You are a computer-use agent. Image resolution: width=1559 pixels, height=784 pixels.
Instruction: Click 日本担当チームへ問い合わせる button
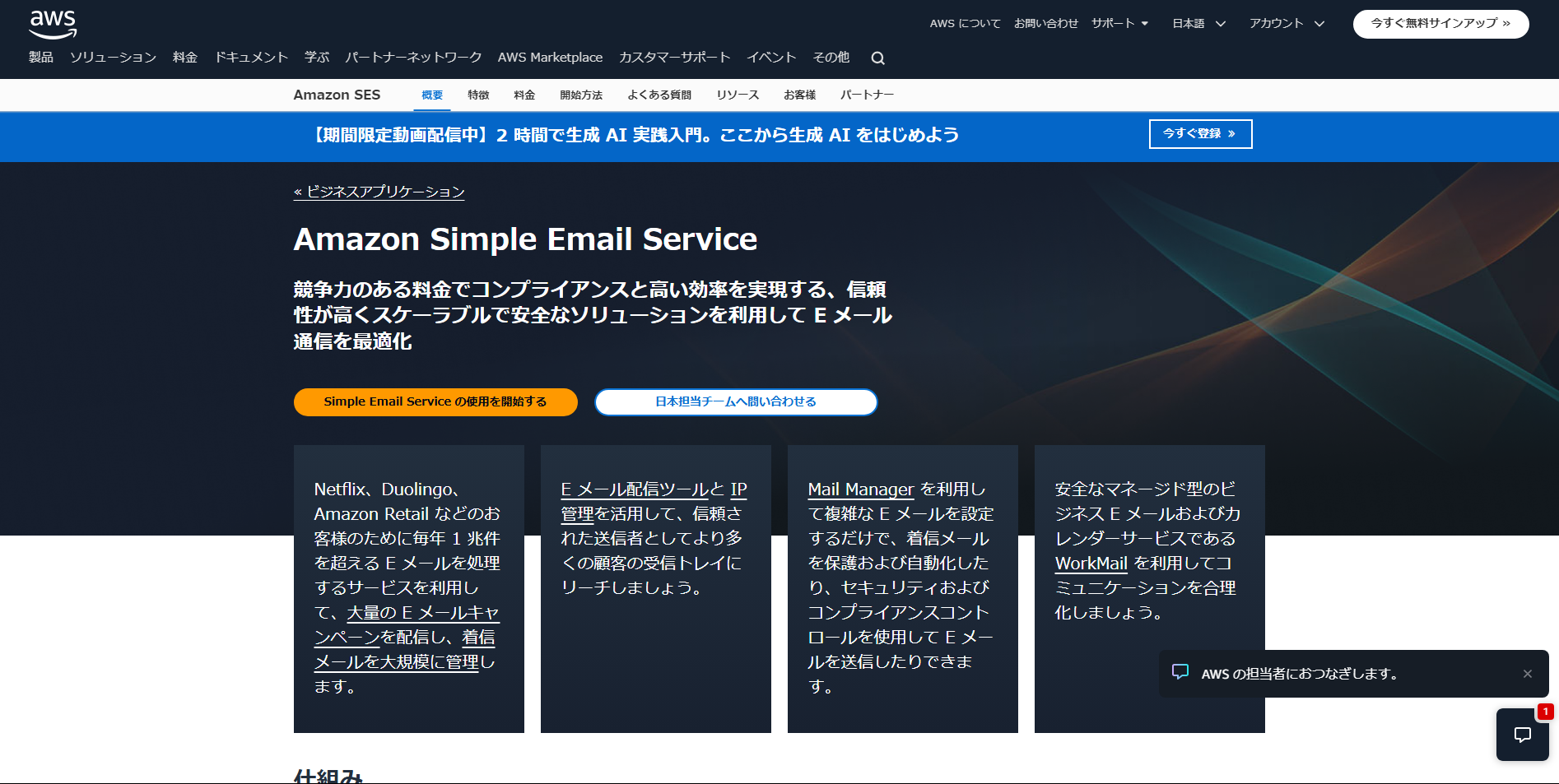[x=736, y=402]
